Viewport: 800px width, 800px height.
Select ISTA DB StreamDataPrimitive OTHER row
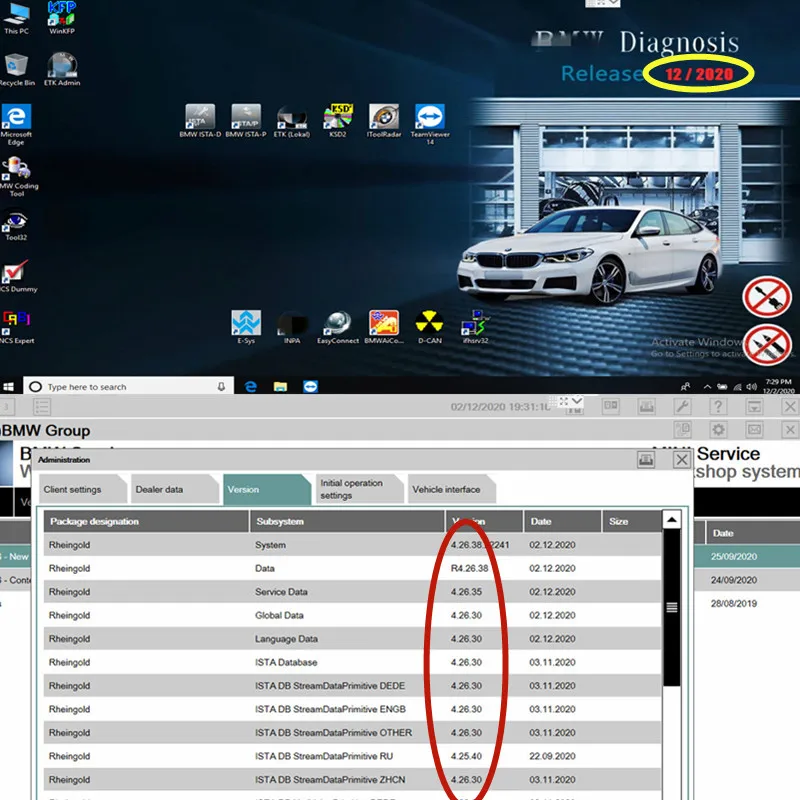click(352, 733)
